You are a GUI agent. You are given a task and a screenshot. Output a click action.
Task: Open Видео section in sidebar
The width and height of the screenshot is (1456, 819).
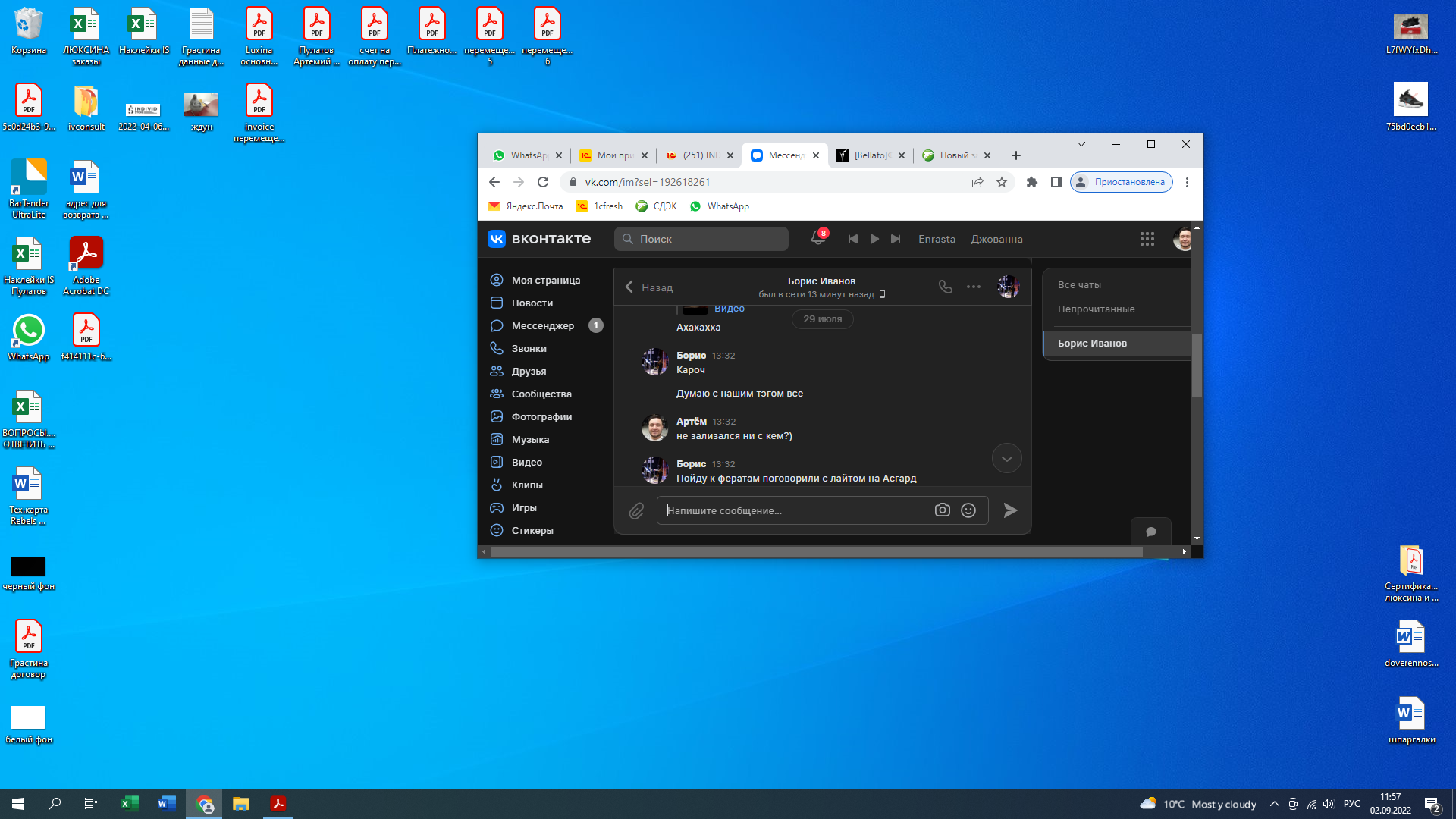point(527,462)
